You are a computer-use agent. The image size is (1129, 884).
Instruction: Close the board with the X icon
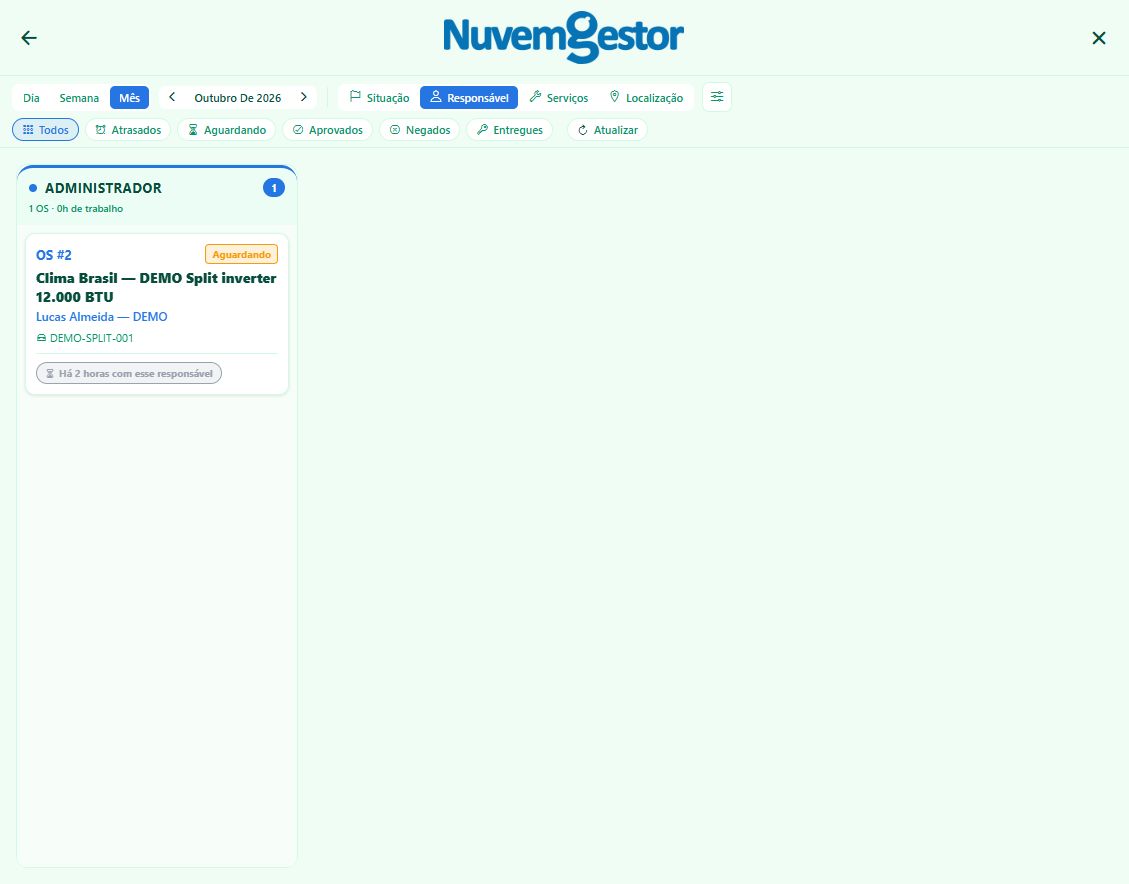click(x=1099, y=38)
